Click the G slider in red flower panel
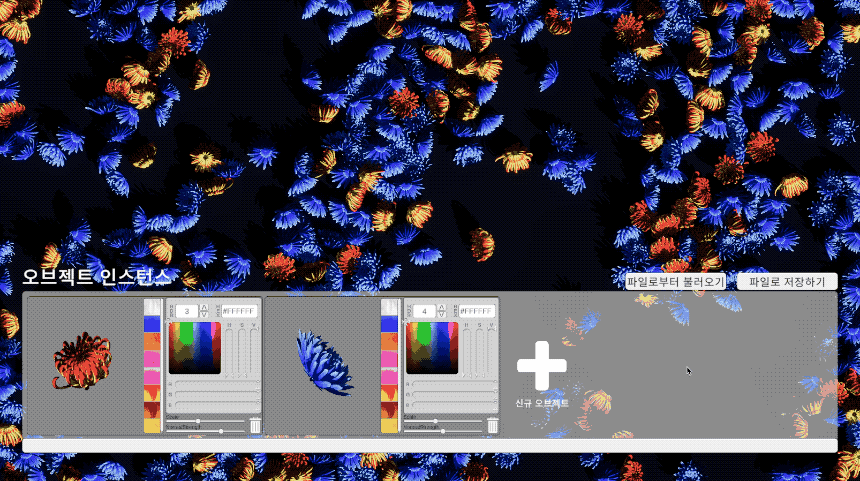Image resolution: width=860 pixels, height=481 pixels. tap(217, 395)
